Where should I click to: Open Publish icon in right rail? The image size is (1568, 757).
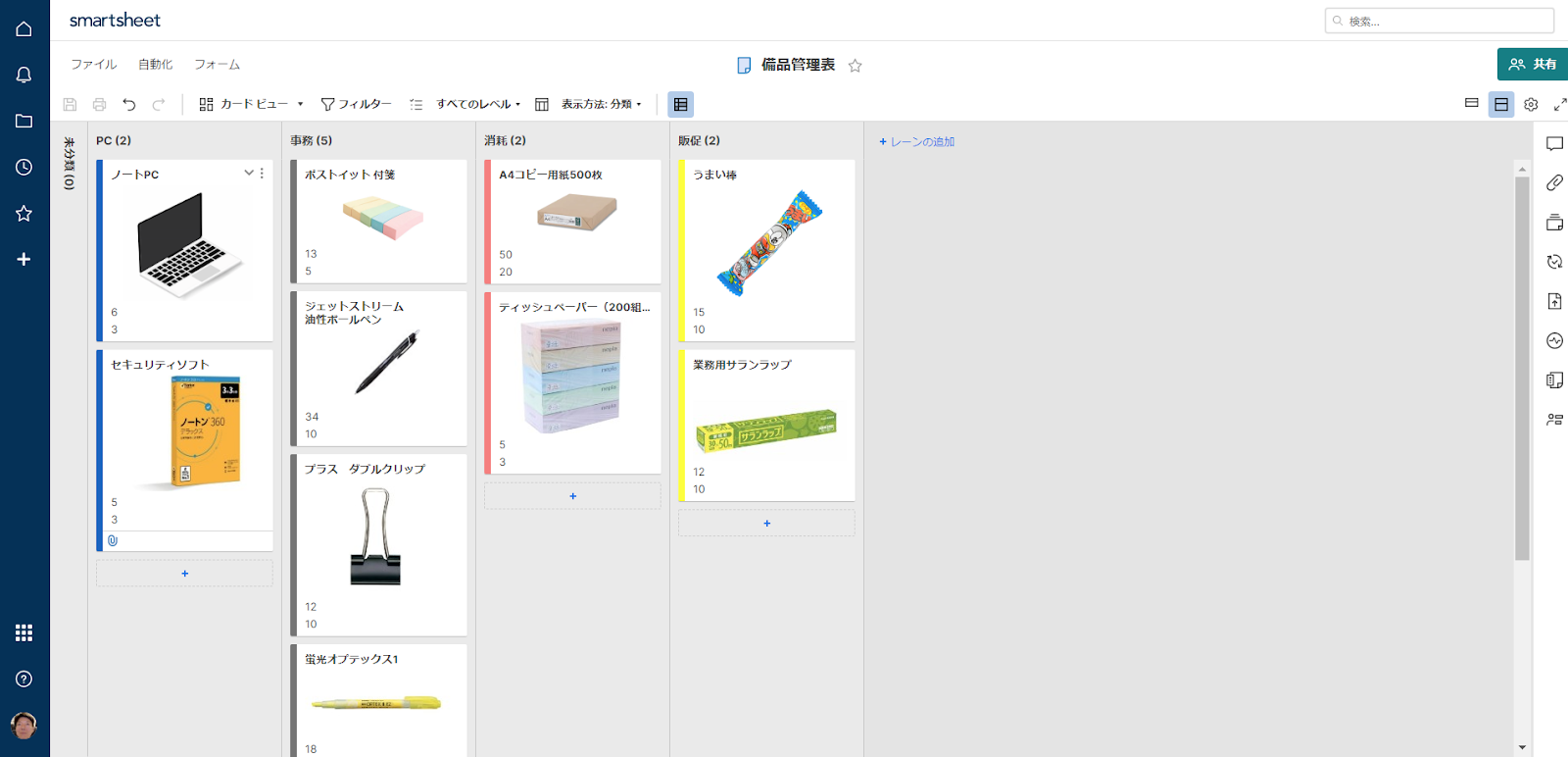click(1554, 301)
